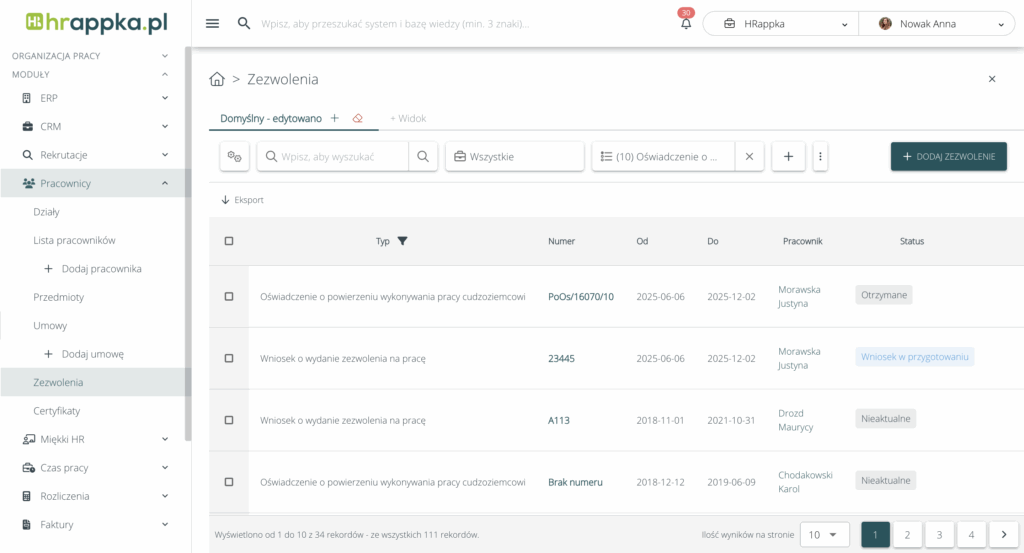Click the Dodaj zezwolenie button
The image size is (1024, 553).
948,156
